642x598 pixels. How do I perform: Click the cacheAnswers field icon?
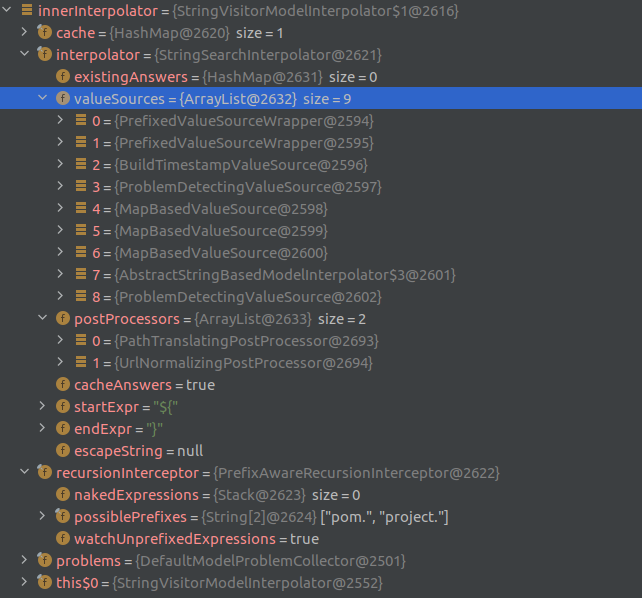pyautogui.click(x=63, y=384)
